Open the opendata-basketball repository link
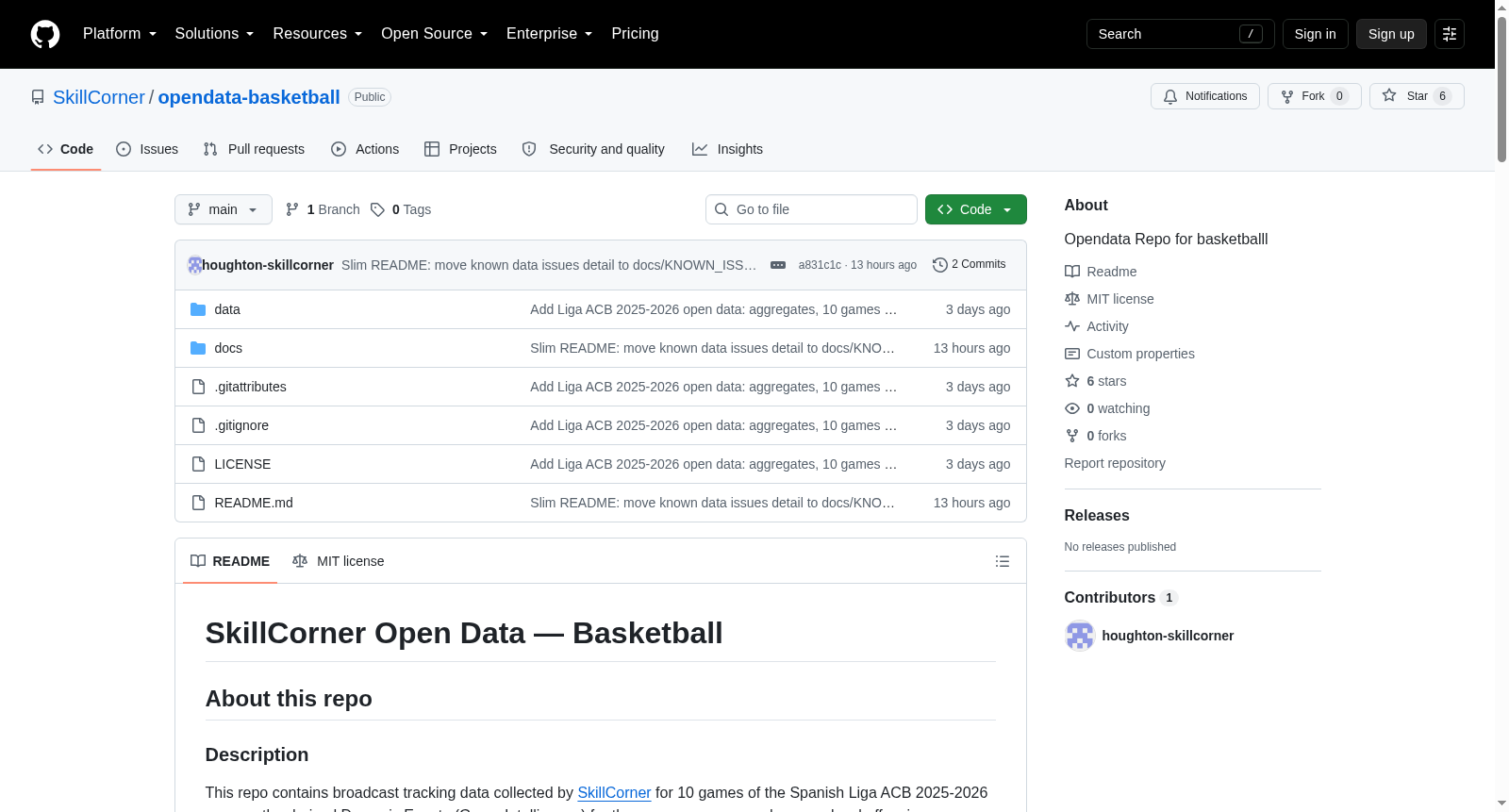 coord(249,97)
